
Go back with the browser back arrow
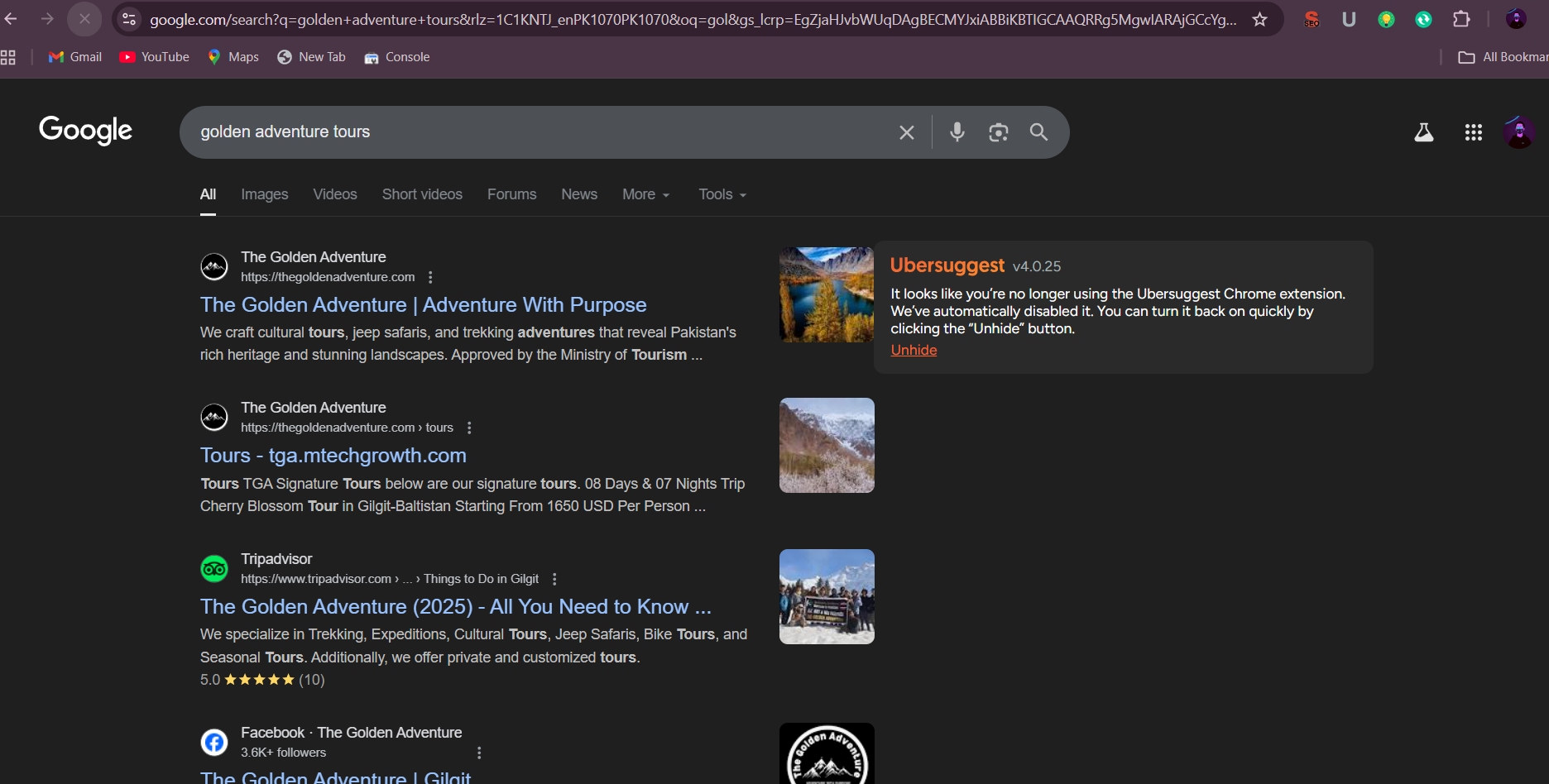tap(11, 19)
